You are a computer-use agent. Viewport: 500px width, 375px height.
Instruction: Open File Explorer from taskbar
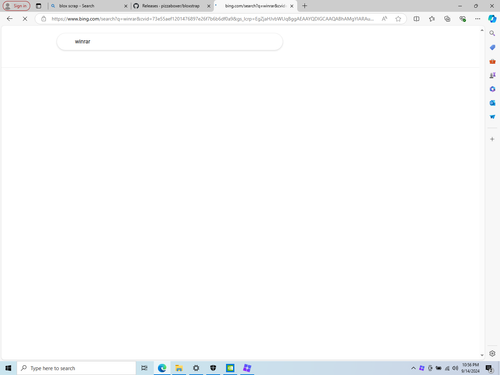[x=179, y=368]
